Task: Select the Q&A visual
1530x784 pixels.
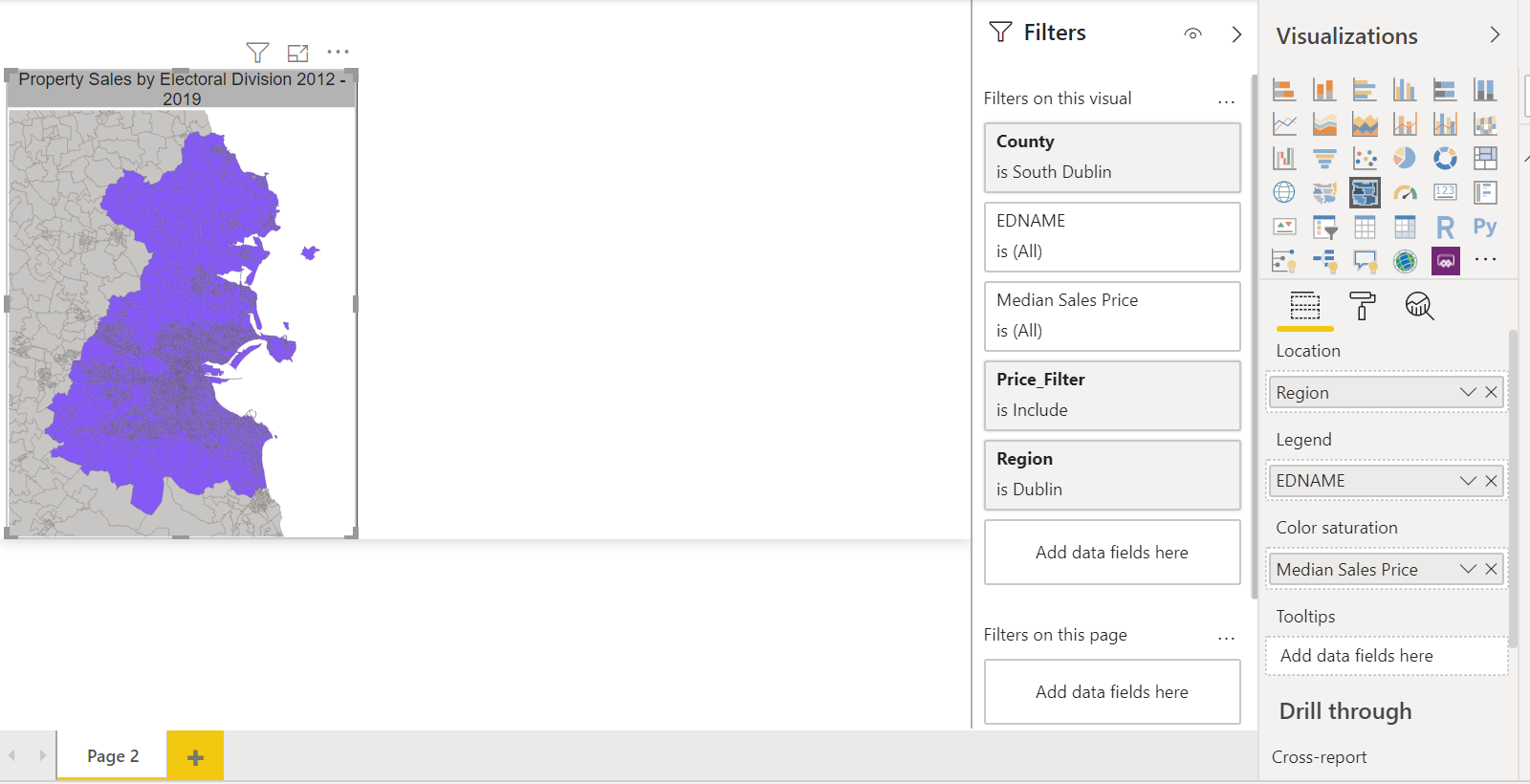Action: point(1365,260)
